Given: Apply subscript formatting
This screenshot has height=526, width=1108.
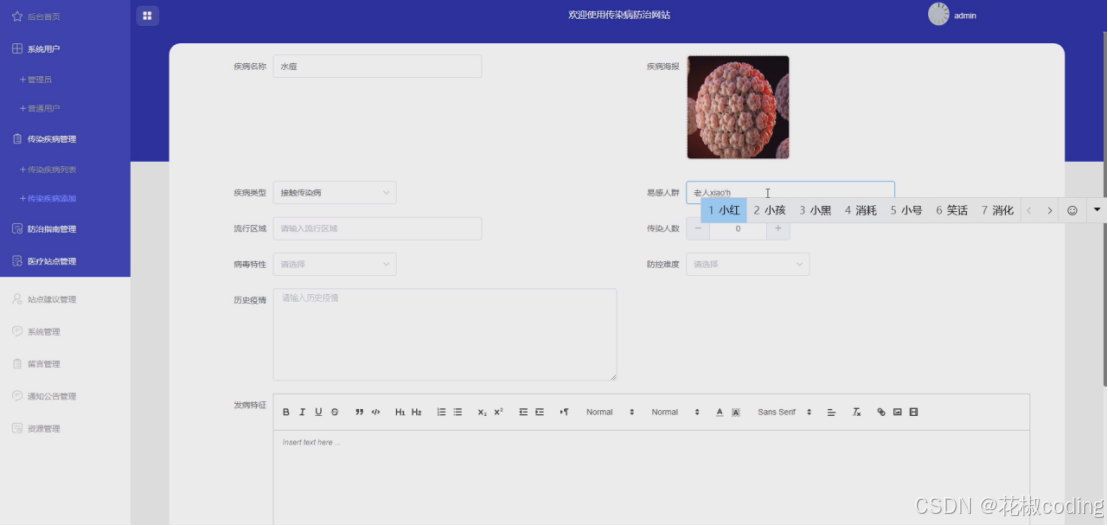Looking at the screenshot, I should click(482, 412).
